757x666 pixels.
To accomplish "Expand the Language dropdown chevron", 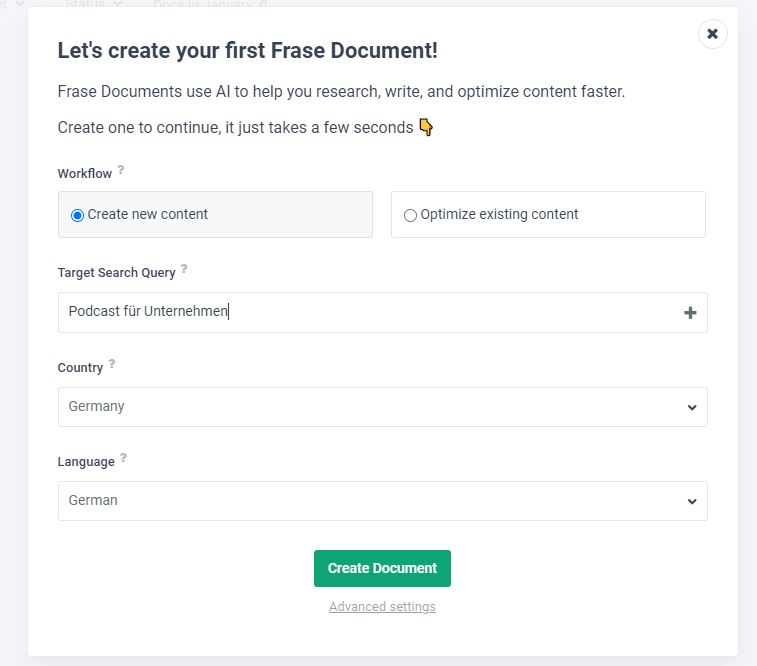I will (692, 501).
